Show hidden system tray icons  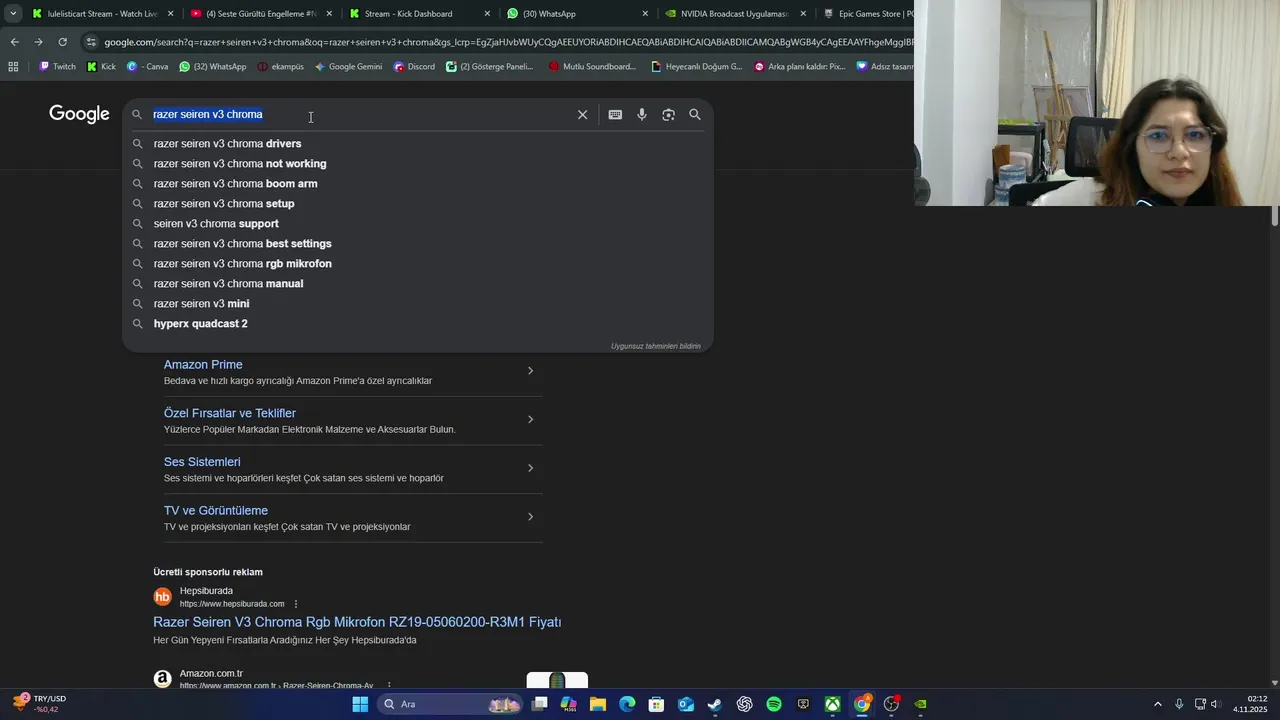(1158, 704)
